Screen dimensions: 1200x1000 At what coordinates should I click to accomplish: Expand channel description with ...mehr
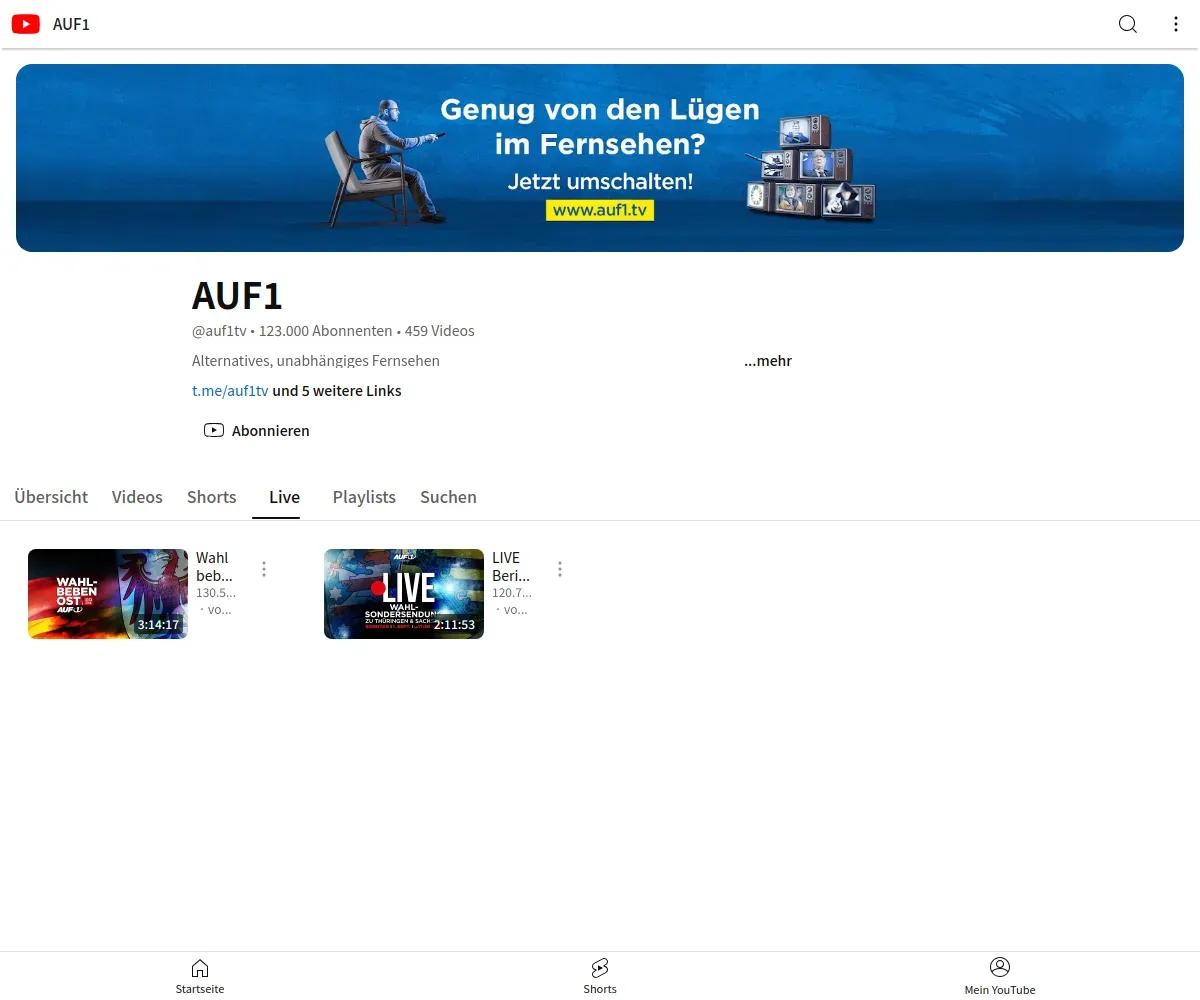coord(768,361)
